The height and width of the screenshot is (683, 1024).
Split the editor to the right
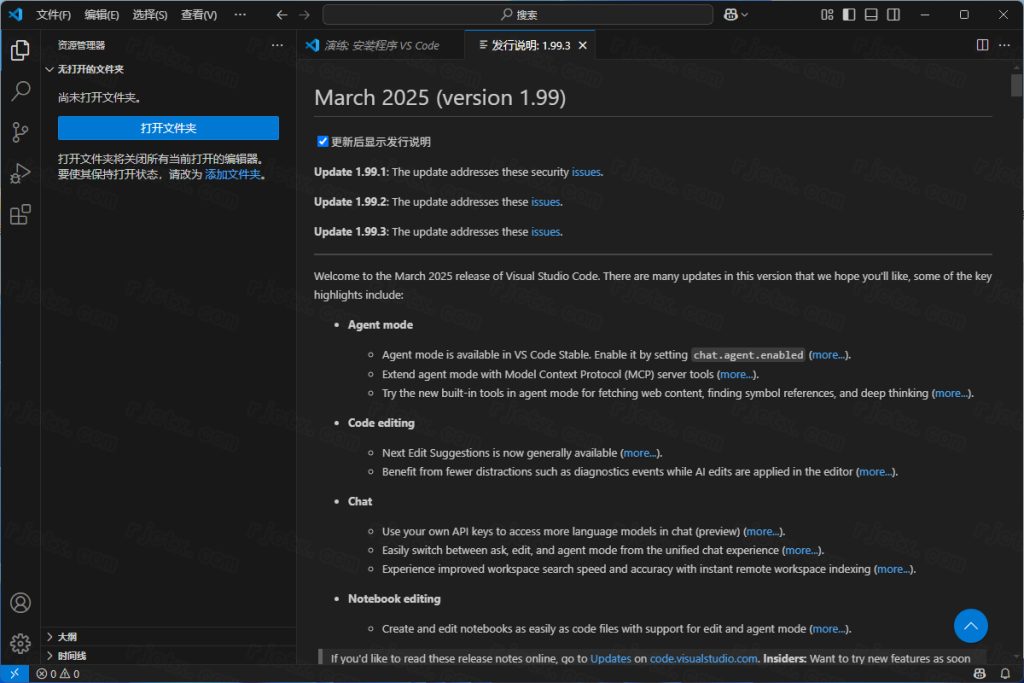[982, 45]
